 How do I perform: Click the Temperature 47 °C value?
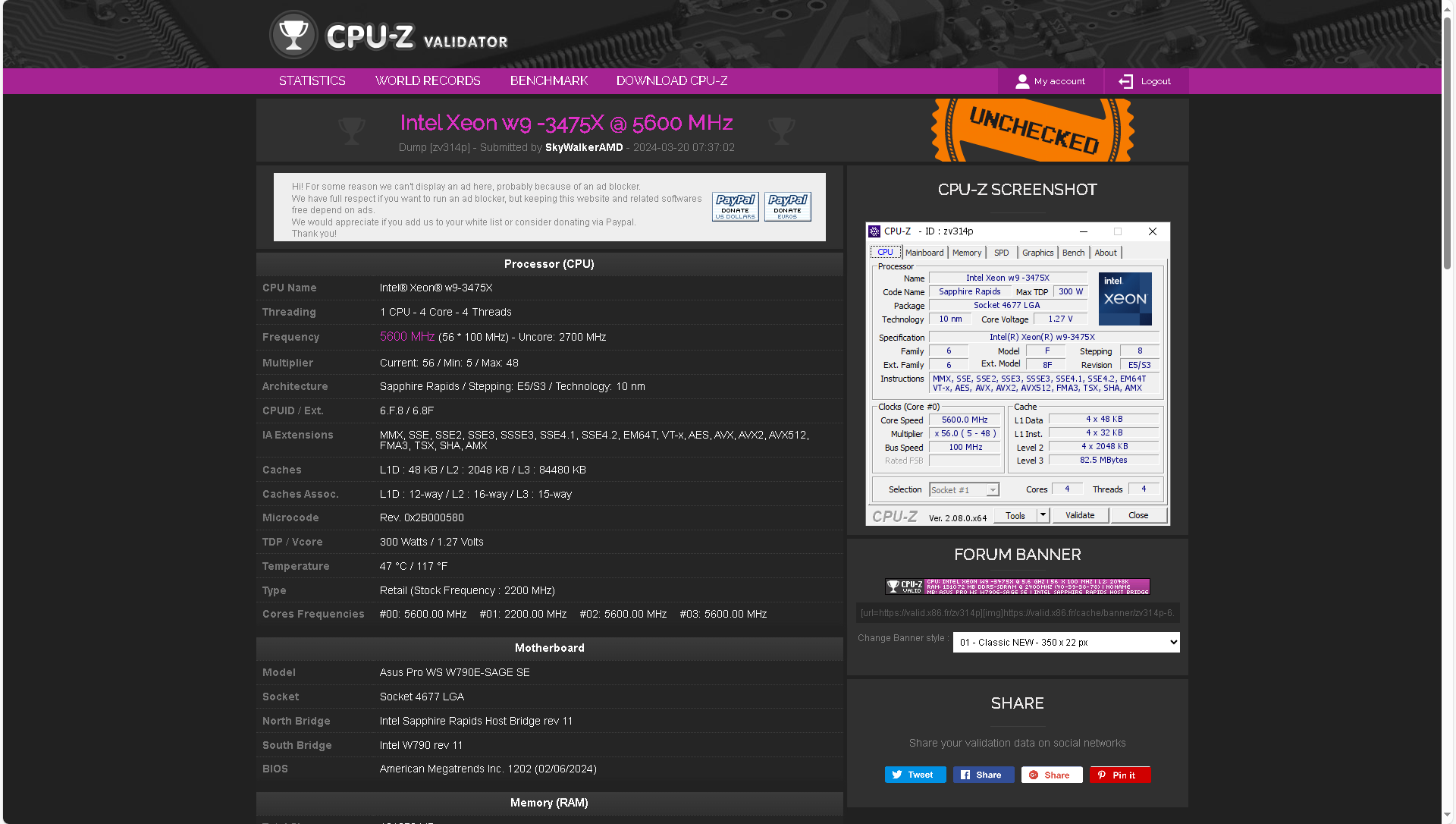point(413,566)
